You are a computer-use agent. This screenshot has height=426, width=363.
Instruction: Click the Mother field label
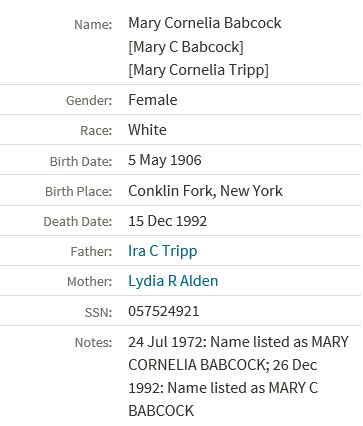click(90, 282)
